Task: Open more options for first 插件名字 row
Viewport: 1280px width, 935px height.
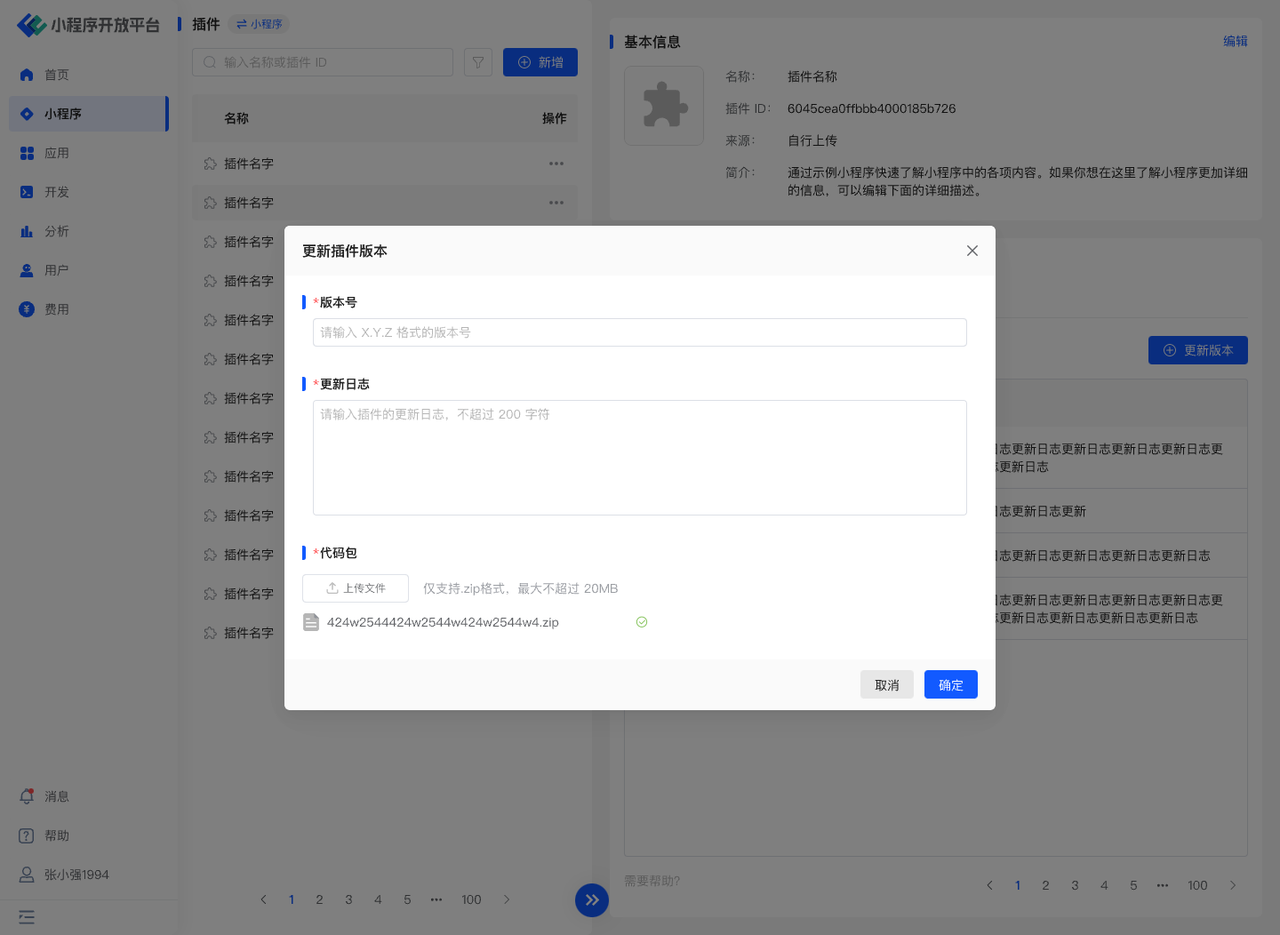Action: 556,164
